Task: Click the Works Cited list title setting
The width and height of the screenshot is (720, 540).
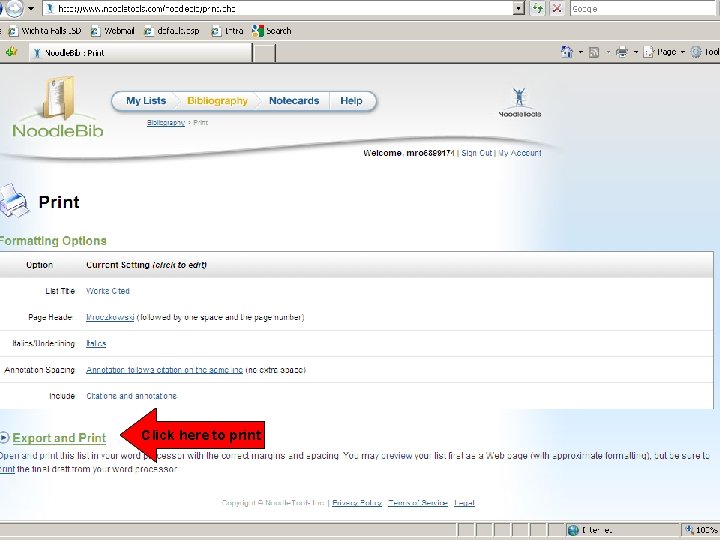Action: point(108,291)
